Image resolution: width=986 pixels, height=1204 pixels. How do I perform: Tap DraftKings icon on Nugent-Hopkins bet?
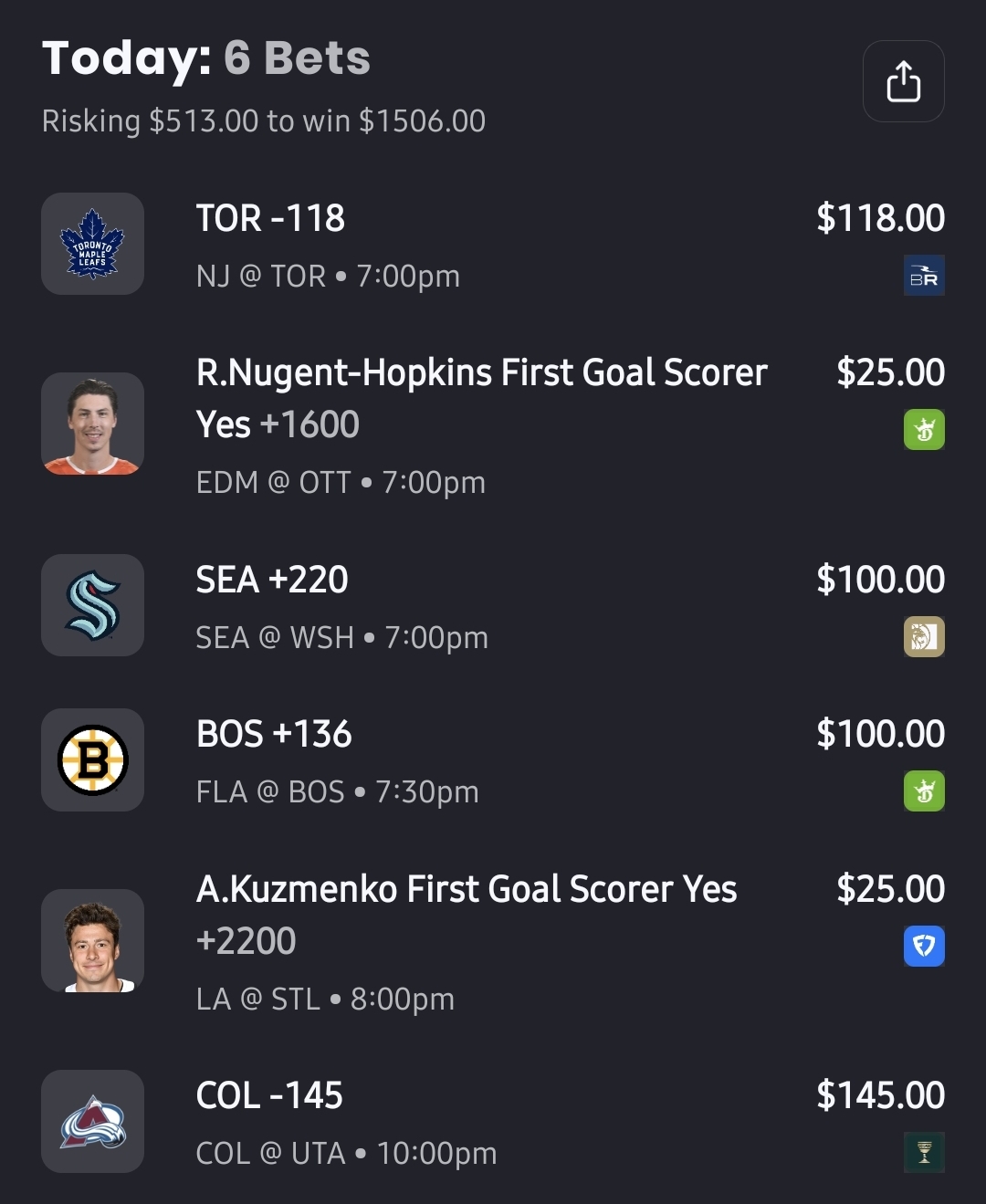tap(924, 430)
